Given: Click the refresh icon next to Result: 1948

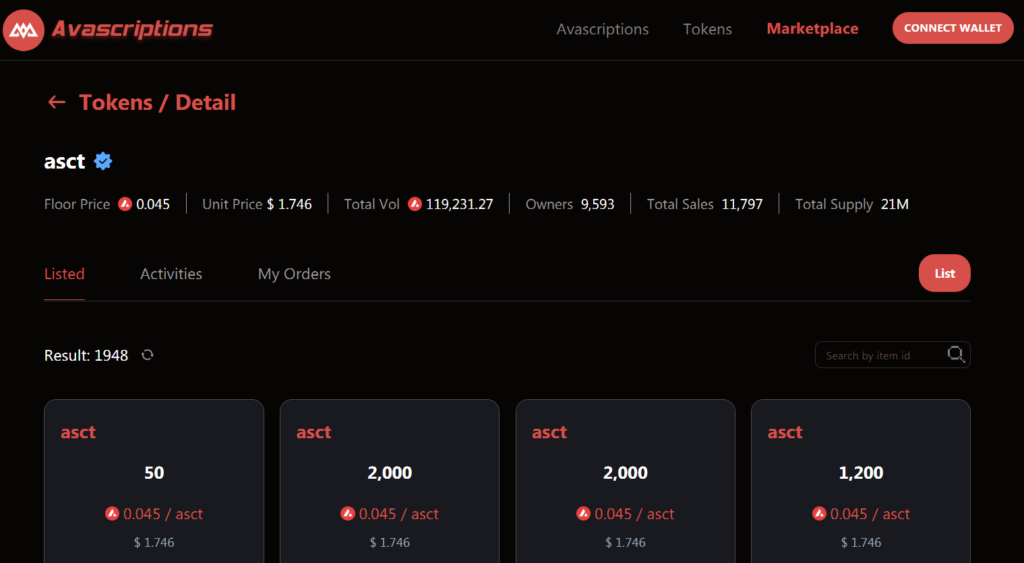Looking at the screenshot, I should (147, 355).
